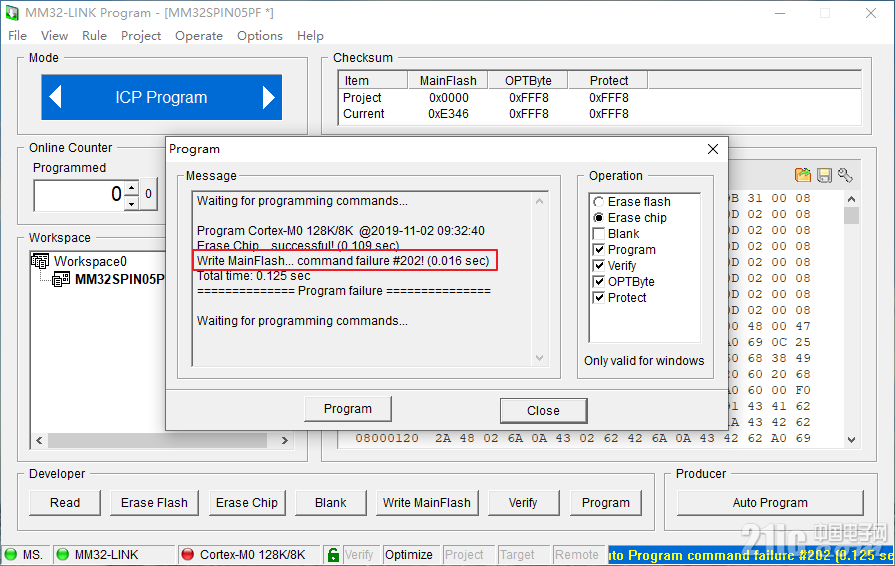The image size is (895, 566).
Task: Click hex view vertical scrollbar thumb
Action: click(852, 216)
